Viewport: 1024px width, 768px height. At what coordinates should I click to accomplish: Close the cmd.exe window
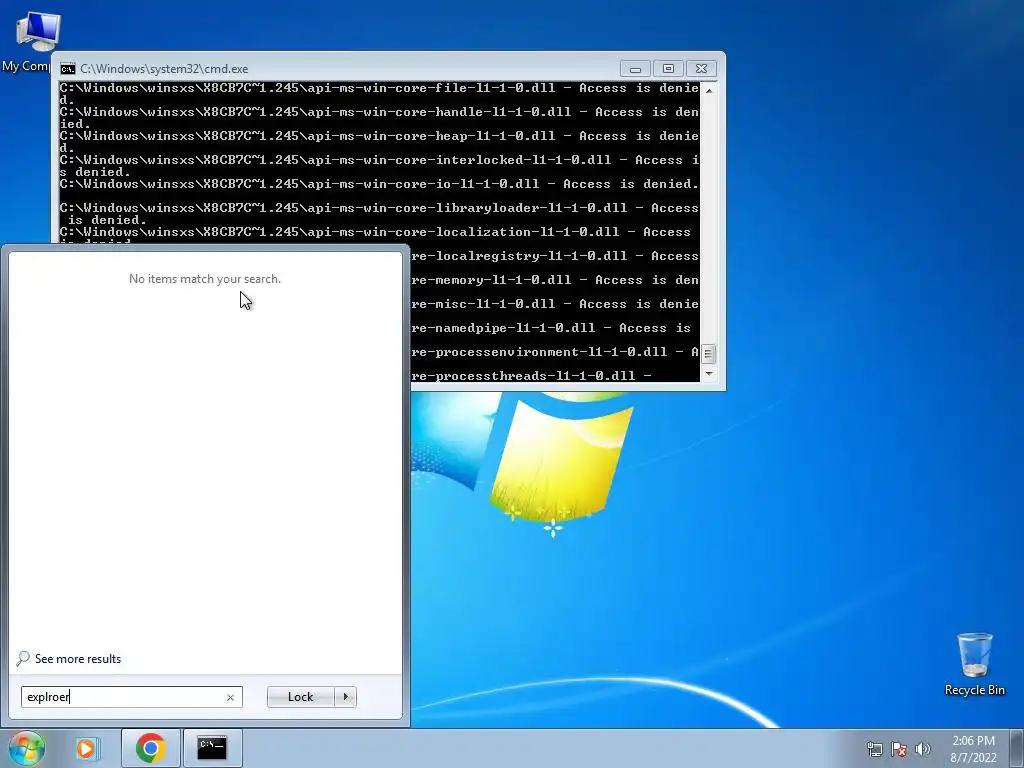(701, 69)
